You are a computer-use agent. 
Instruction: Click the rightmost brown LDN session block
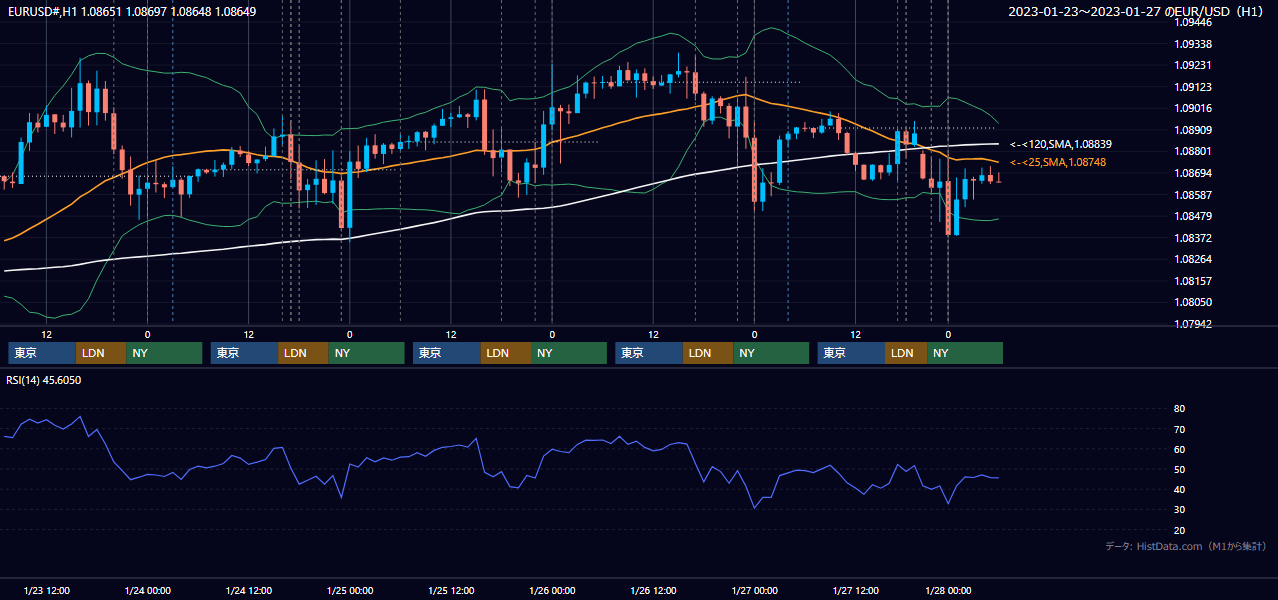pyautogui.click(x=906, y=353)
